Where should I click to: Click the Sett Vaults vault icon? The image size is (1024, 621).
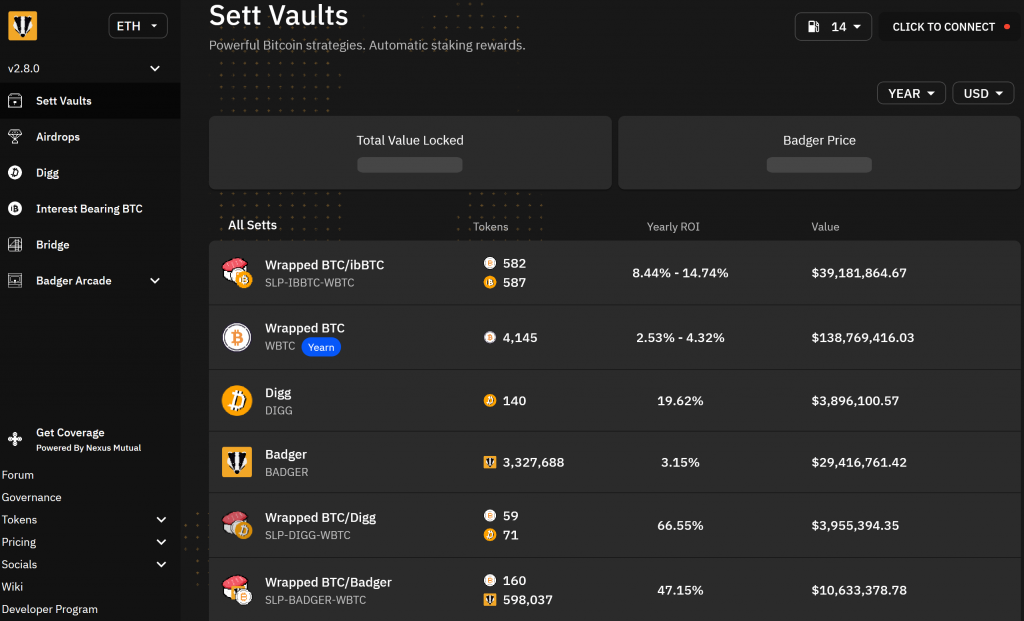(x=15, y=101)
